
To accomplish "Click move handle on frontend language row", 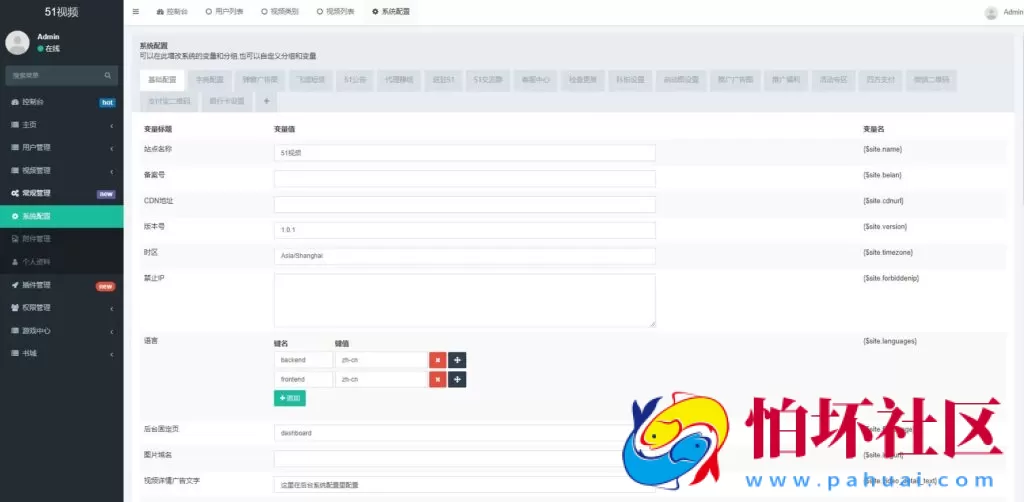I will [x=457, y=379].
